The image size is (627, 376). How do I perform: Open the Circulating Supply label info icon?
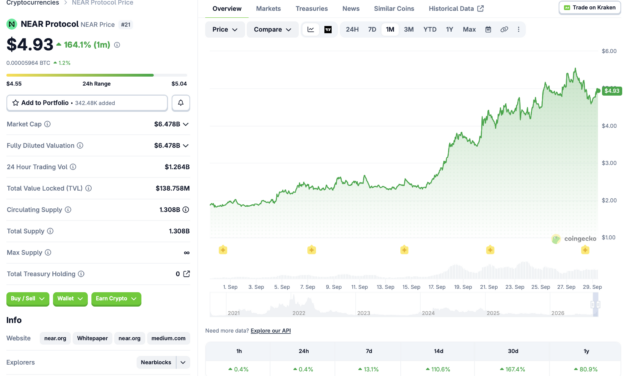click(x=68, y=210)
